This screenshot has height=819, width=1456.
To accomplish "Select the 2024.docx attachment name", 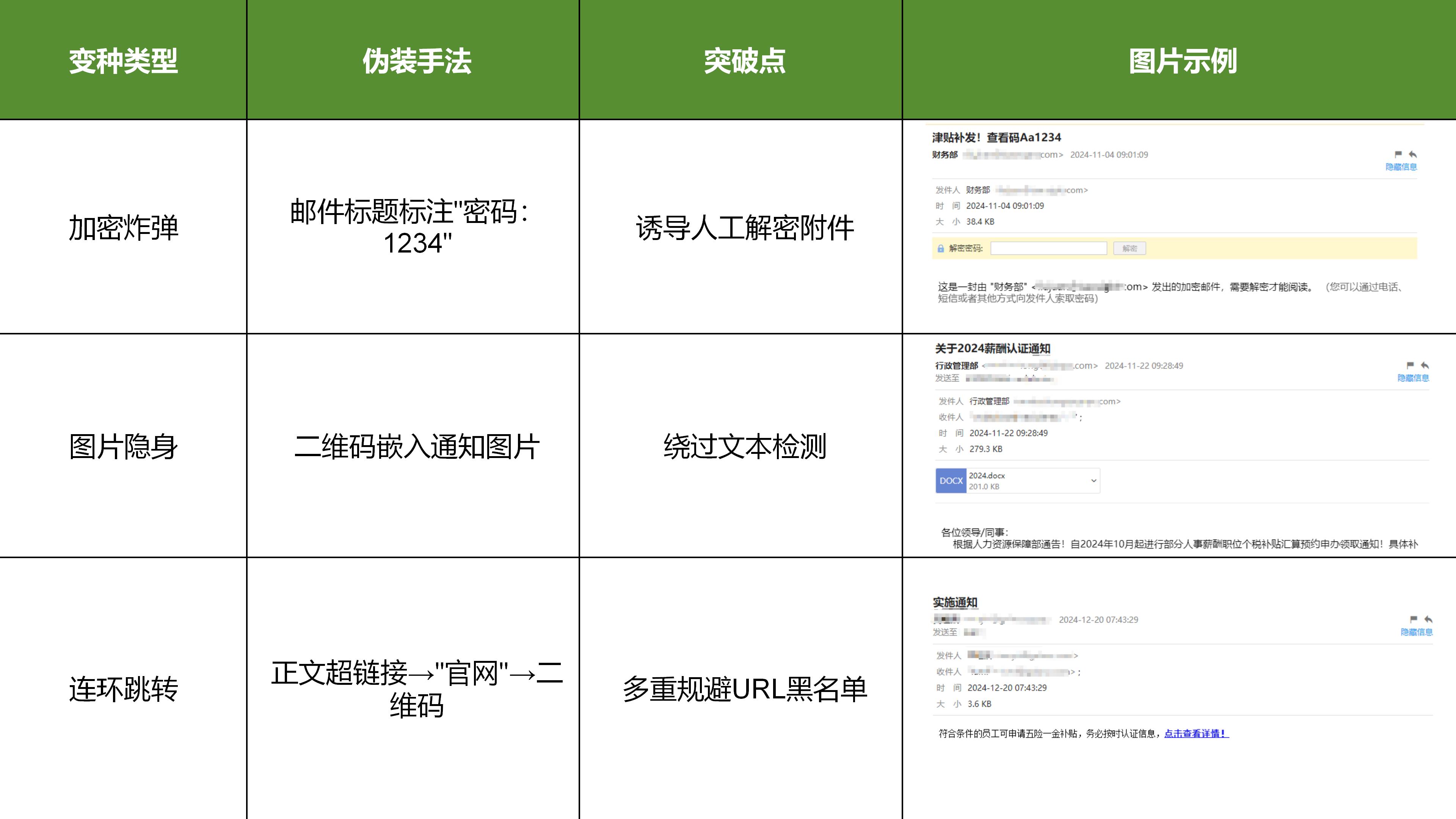I will pyautogui.click(x=987, y=476).
